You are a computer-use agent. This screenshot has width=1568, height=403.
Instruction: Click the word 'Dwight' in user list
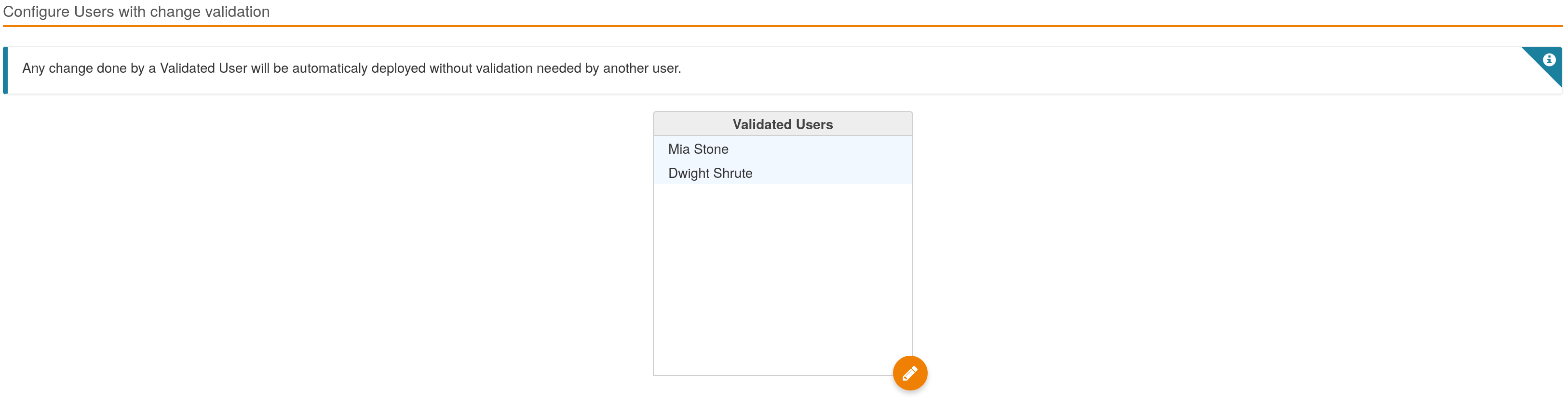tap(689, 173)
